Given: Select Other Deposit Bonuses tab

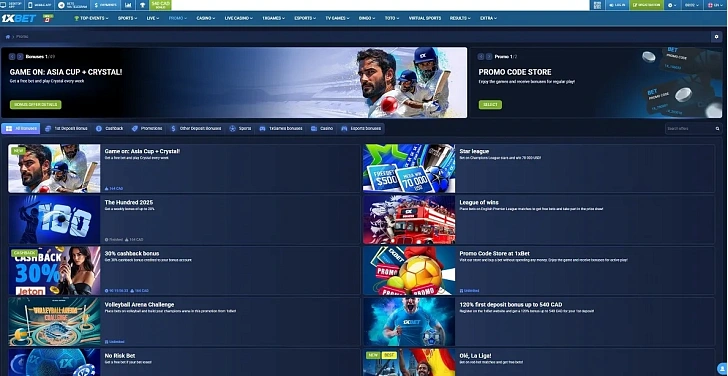Looking at the screenshot, I should click(196, 129).
